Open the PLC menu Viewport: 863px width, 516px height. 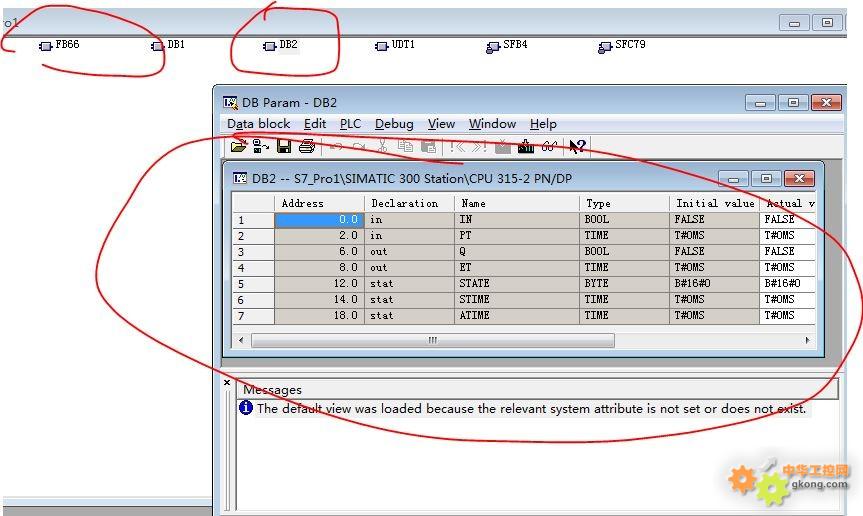pos(350,124)
